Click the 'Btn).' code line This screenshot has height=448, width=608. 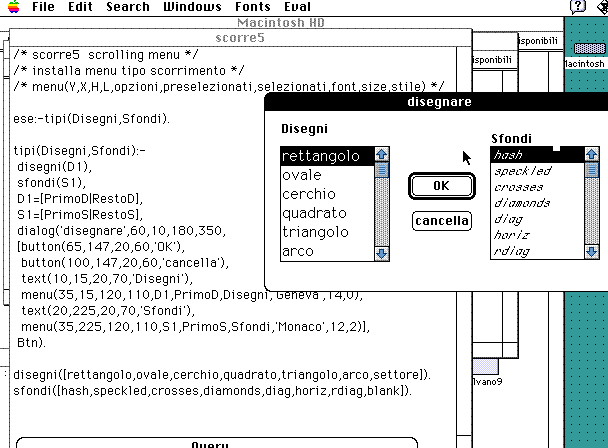click(31, 343)
